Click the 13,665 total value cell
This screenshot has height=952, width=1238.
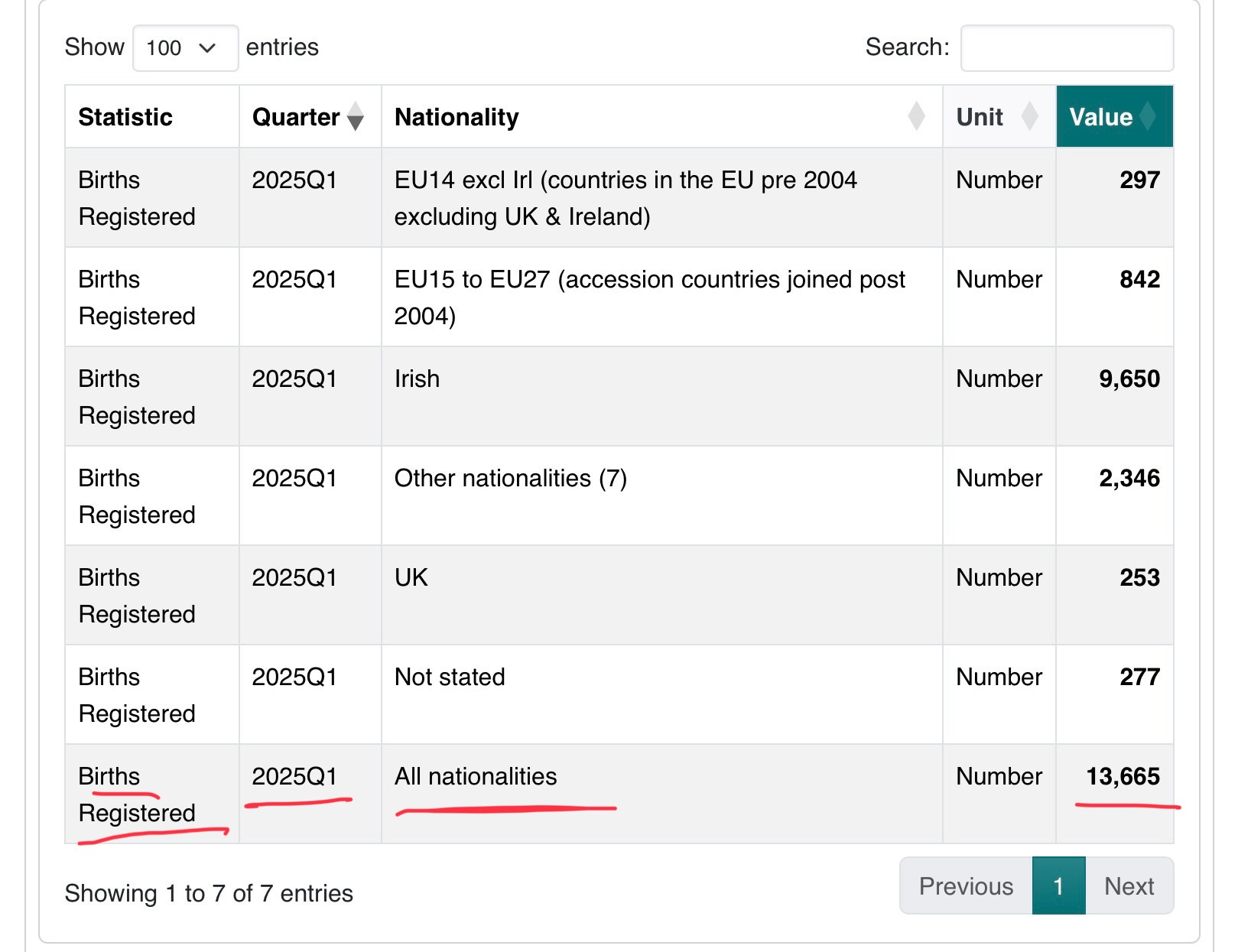(x=1123, y=777)
